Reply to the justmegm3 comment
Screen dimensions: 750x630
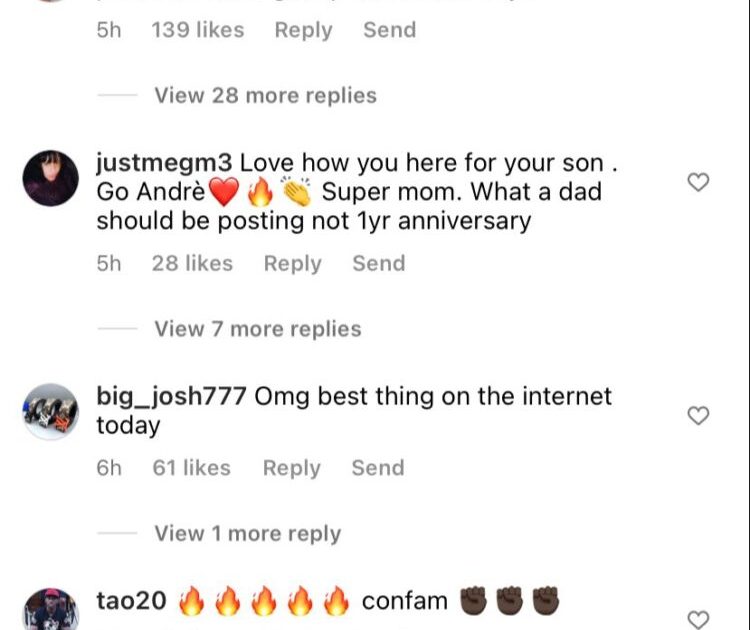coord(292,264)
